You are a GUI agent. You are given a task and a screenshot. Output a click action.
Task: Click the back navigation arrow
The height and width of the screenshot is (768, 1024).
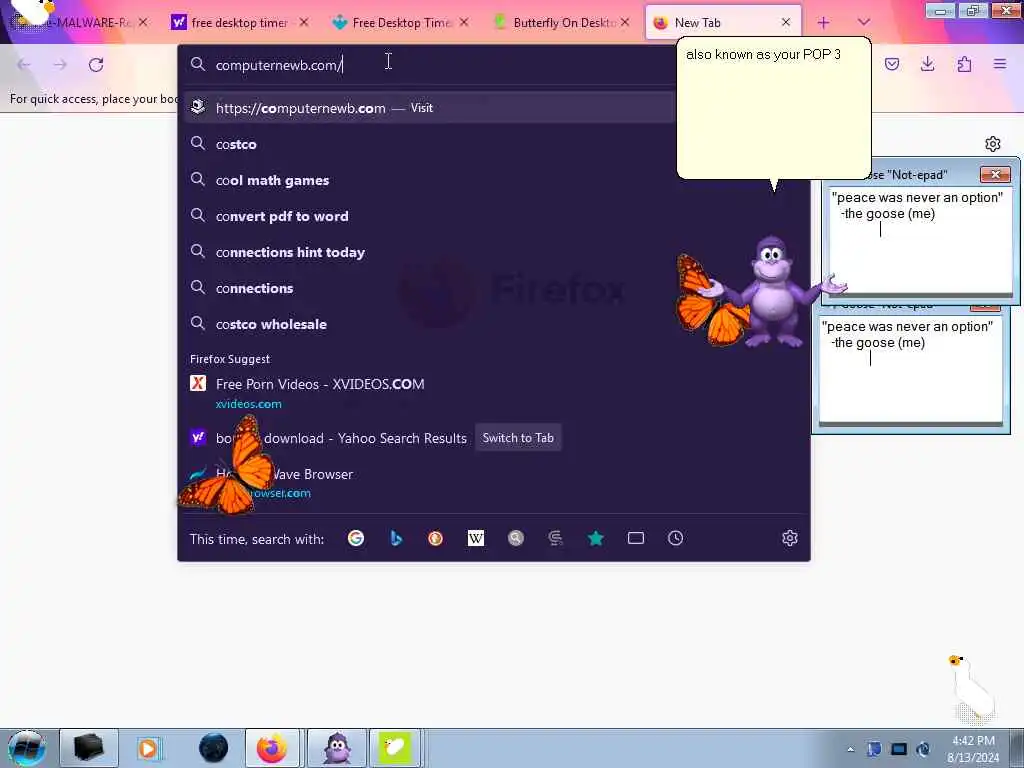(x=24, y=65)
